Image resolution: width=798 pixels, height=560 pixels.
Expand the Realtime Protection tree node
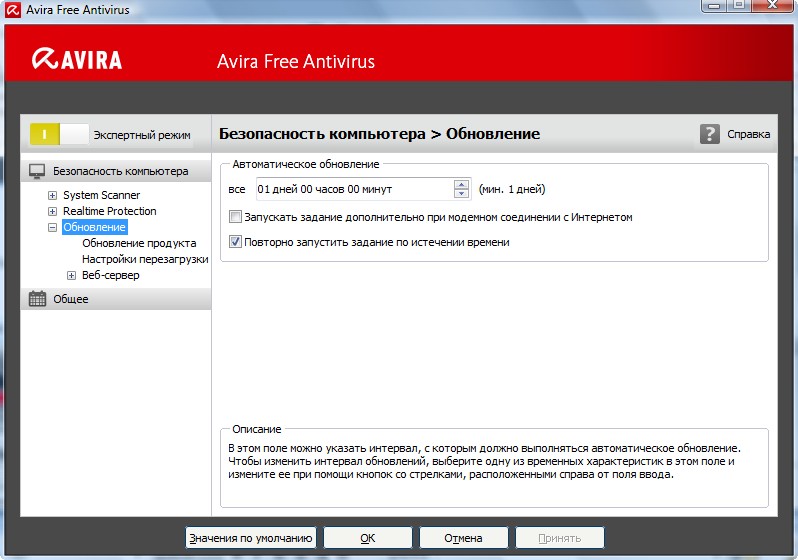pos(52,211)
